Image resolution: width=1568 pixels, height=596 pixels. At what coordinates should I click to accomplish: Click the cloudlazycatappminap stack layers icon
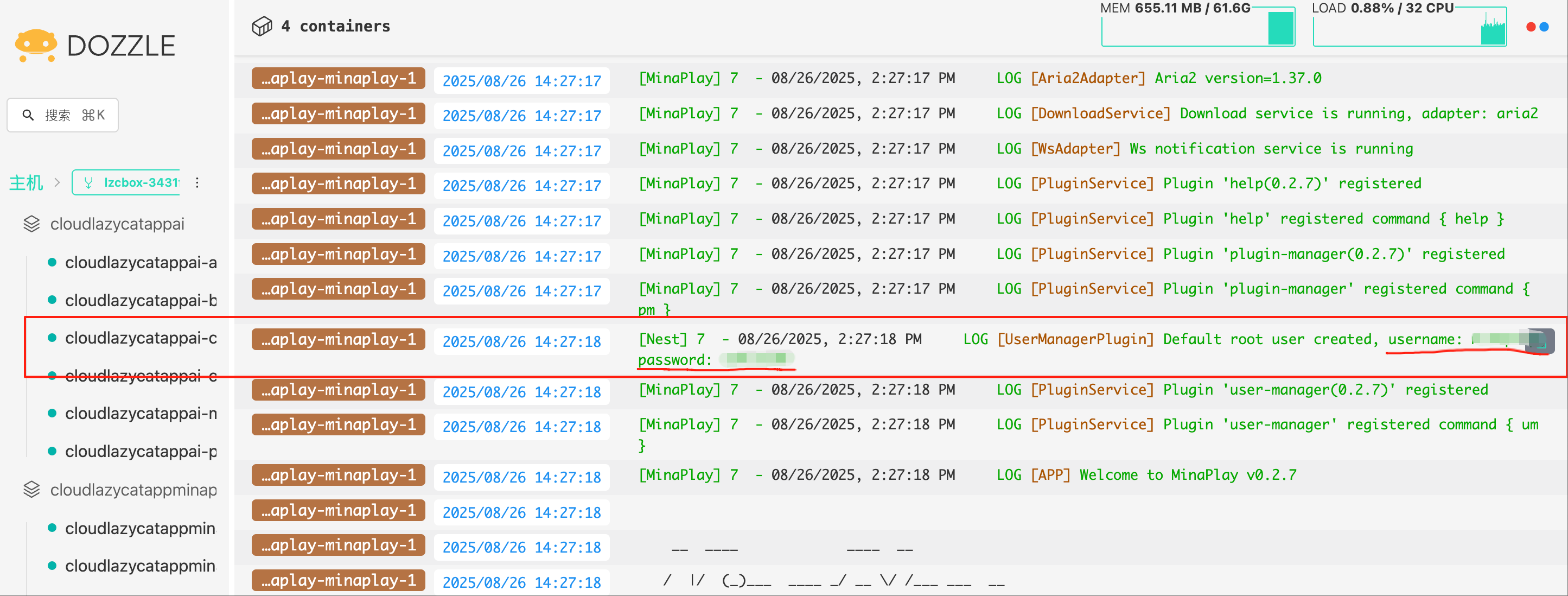pos(31,490)
